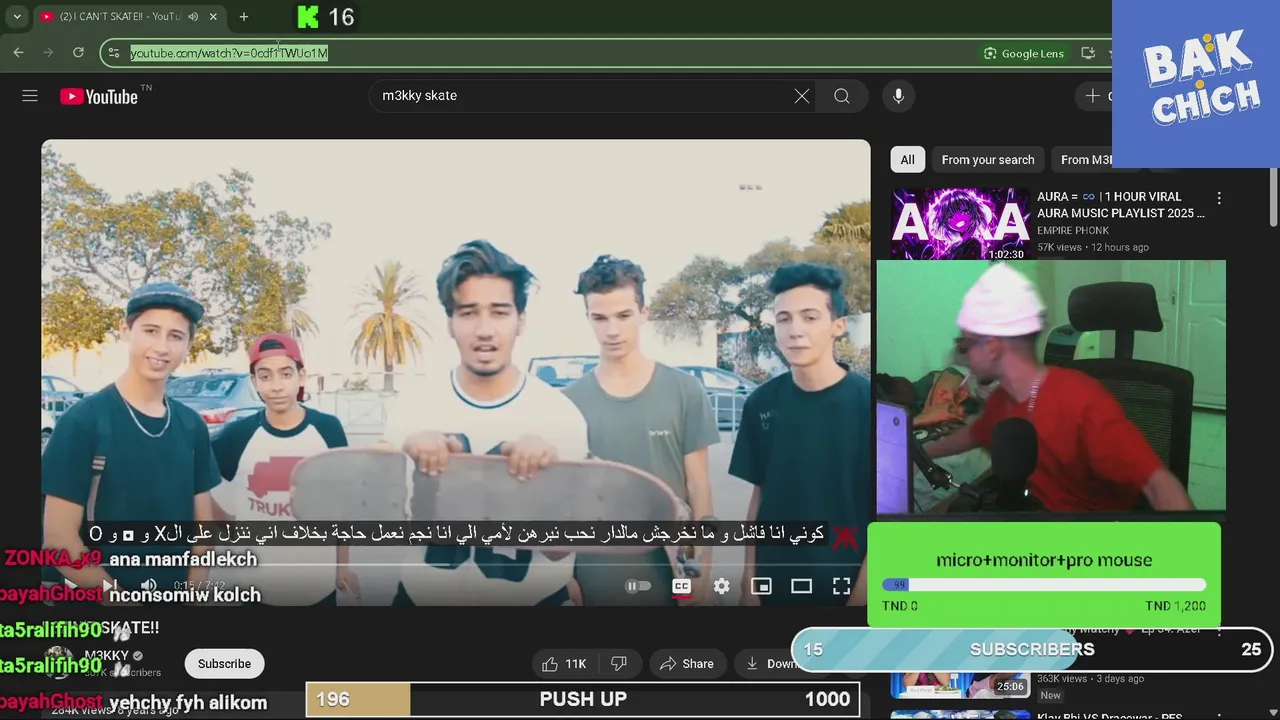Toggle closed captions with the CC button
This screenshot has width=1280, height=720.
682,586
